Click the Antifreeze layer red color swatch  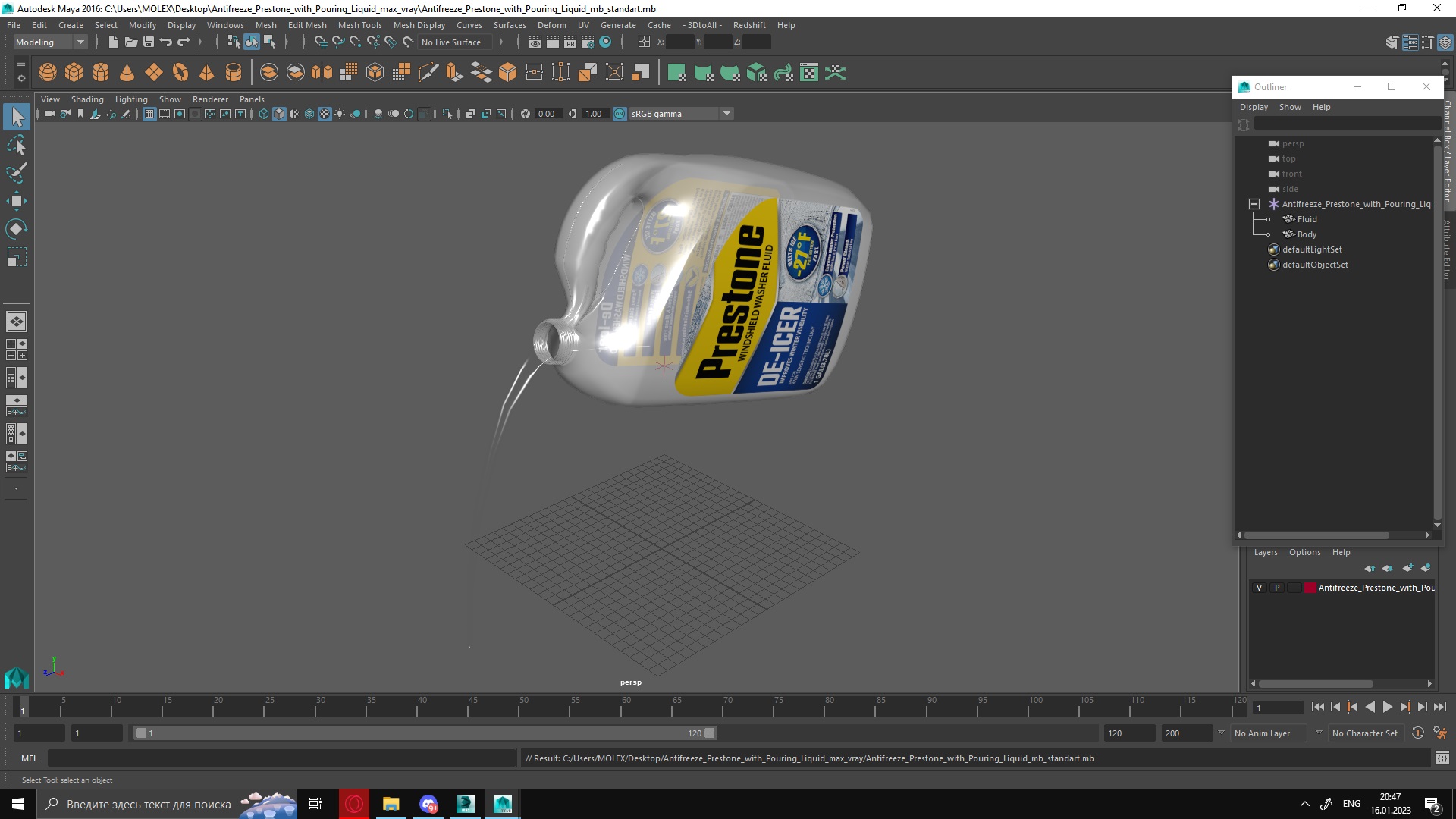pyautogui.click(x=1310, y=588)
